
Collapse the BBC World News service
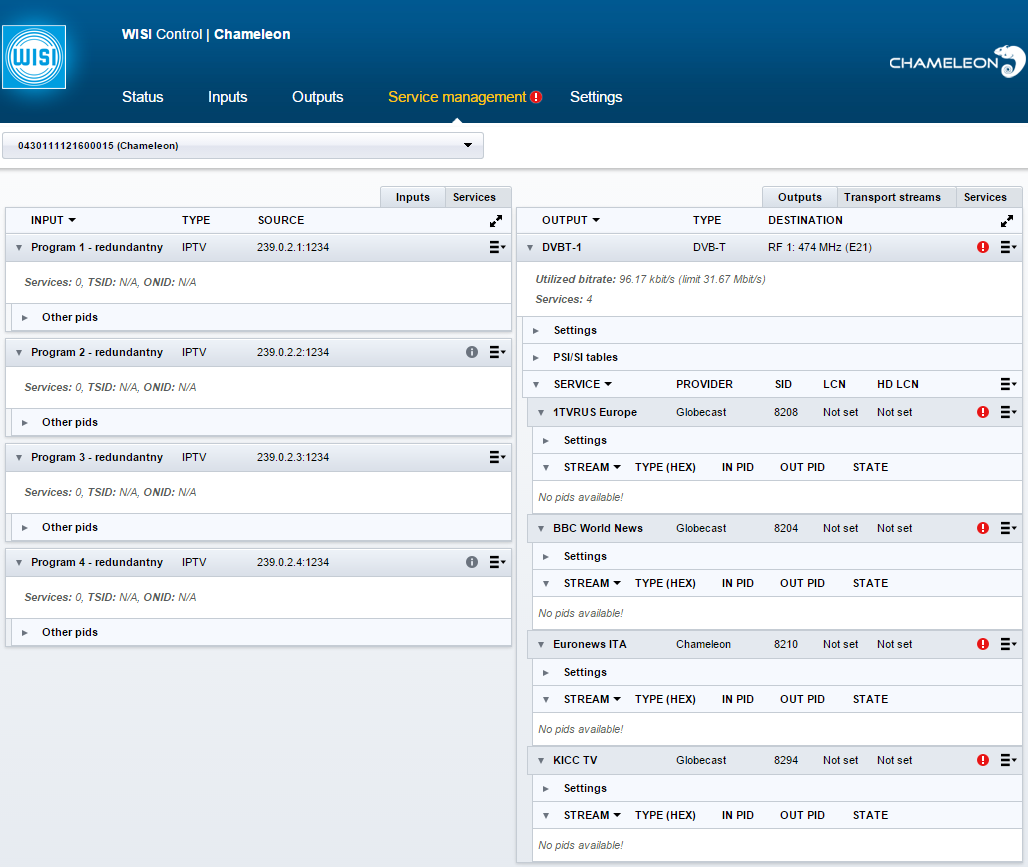(x=541, y=529)
